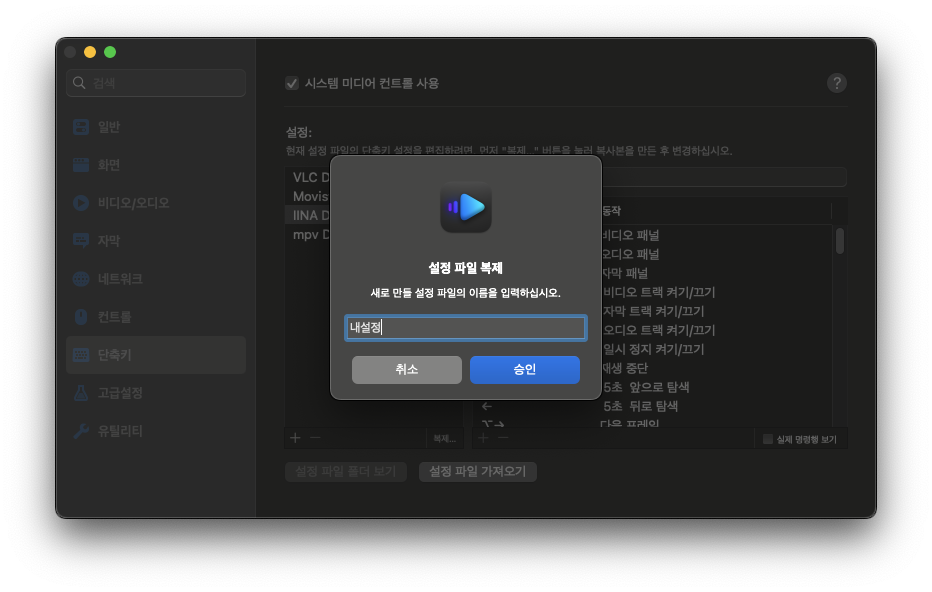
Task: Toggle 시스템 미디어 컨트롤 사용 checkbox
Action: pos(292,83)
